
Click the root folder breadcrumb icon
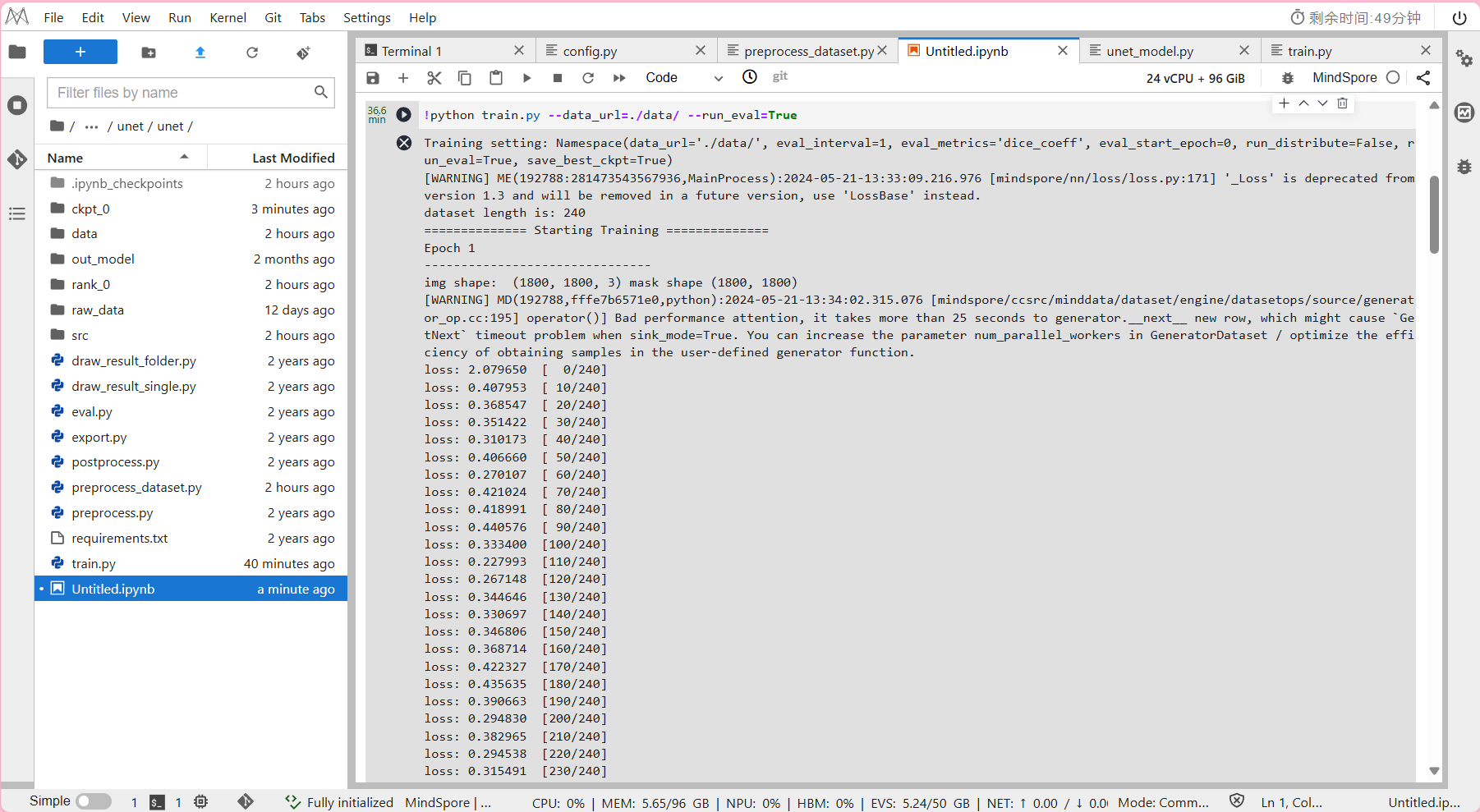pos(57,126)
